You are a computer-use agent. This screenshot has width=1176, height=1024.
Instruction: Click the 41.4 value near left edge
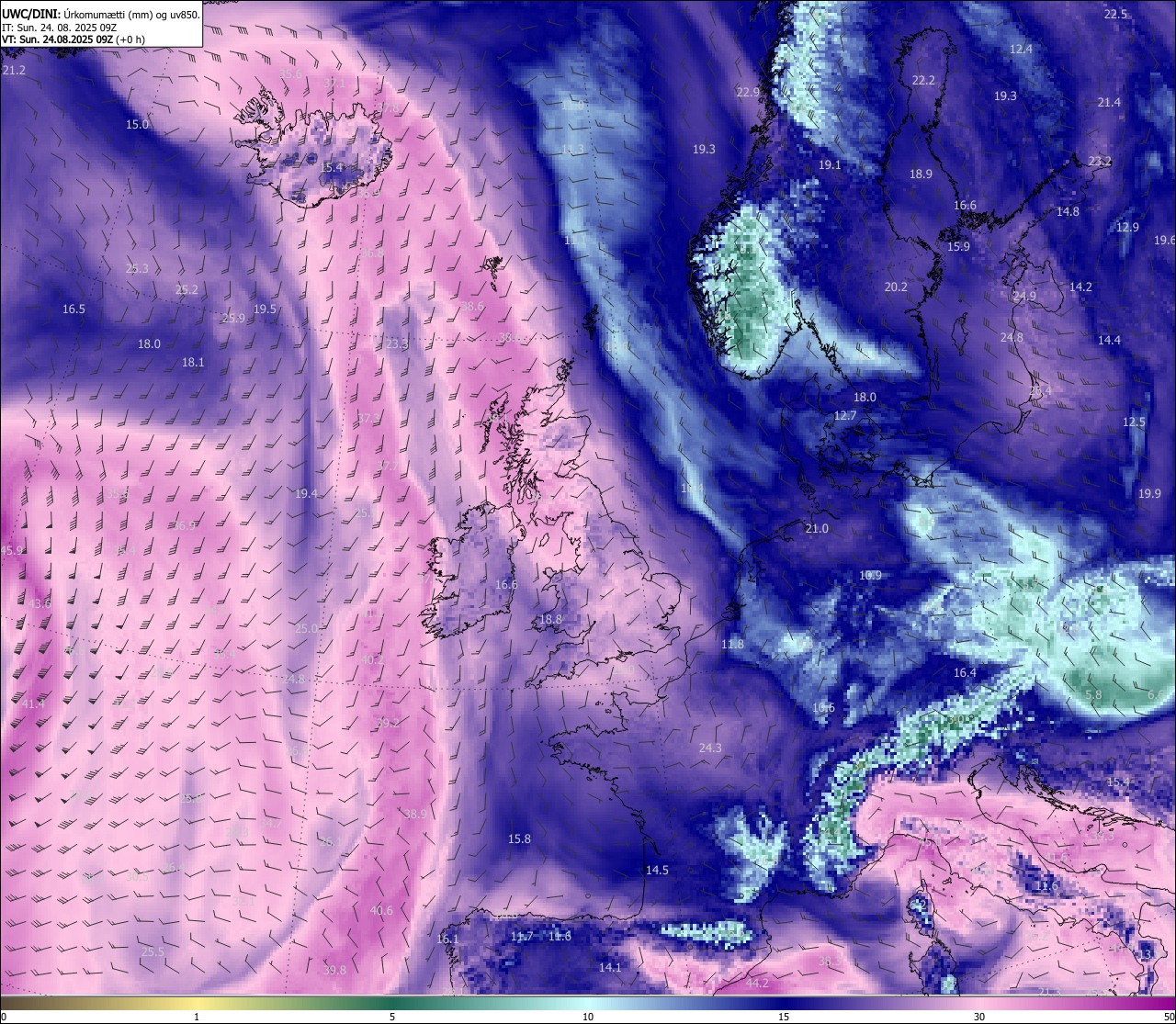pyautogui.click(x=32, y=704)
